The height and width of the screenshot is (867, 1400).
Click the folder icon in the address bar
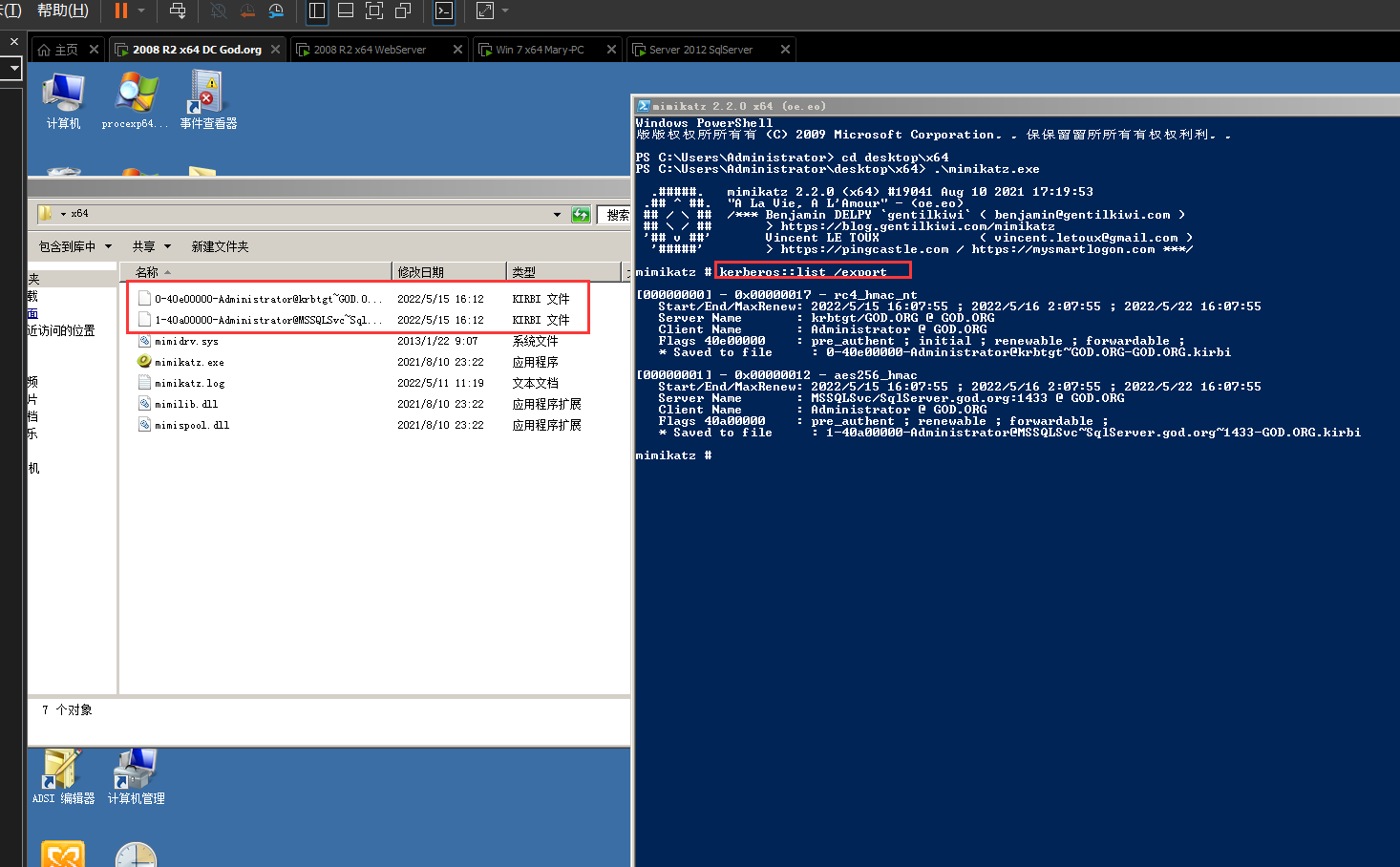coord(45,214)
